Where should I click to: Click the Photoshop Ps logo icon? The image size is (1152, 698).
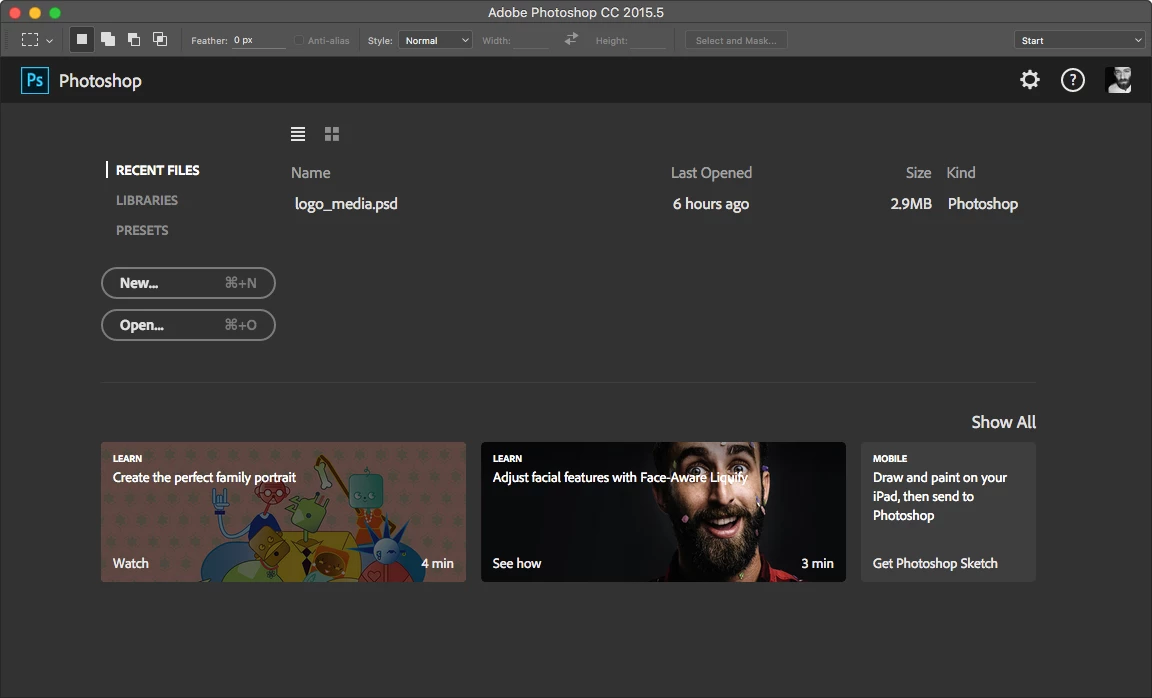click(x=35, y=80)
